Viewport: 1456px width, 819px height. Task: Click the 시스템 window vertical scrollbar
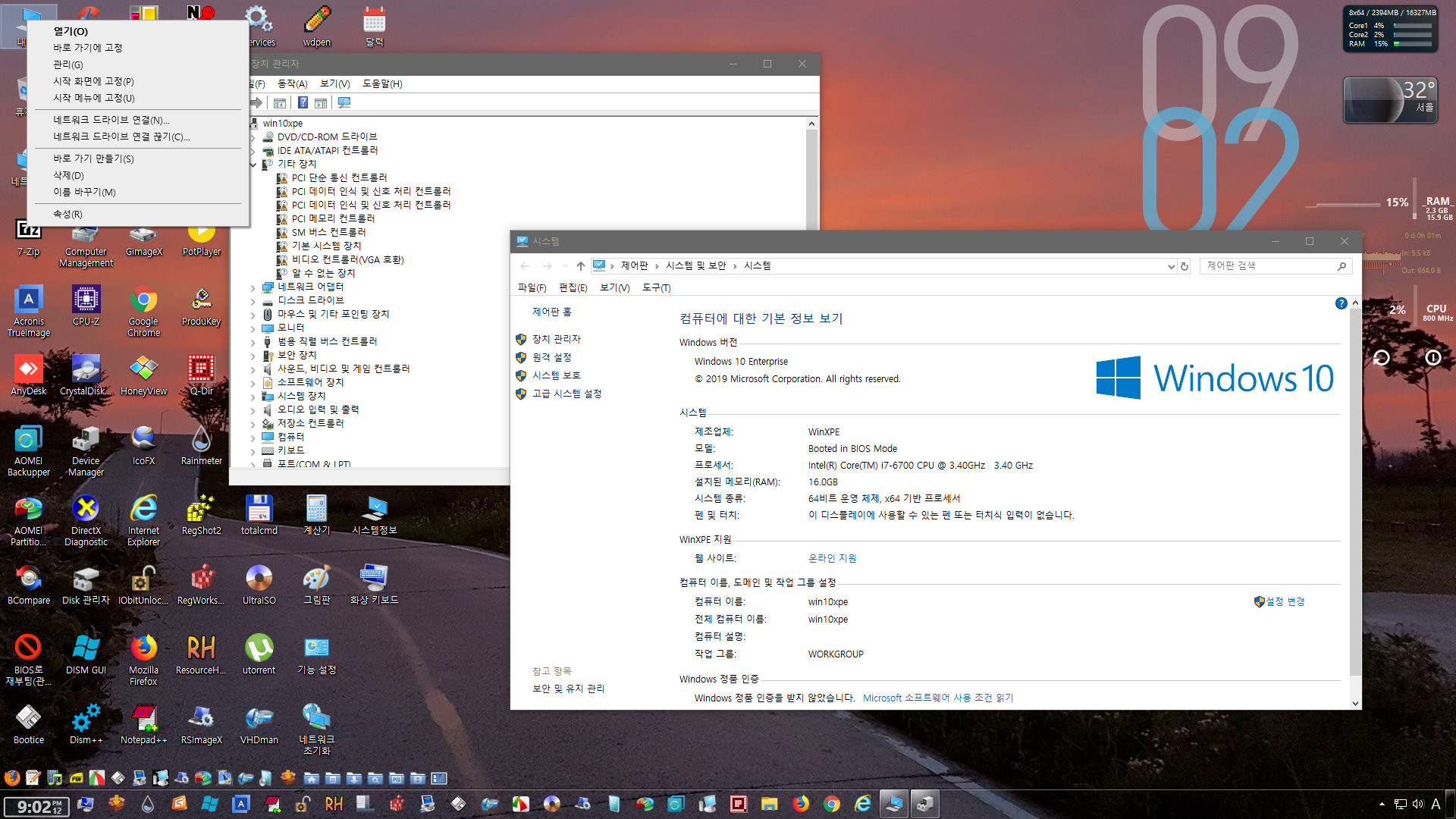click(1355, 502)
